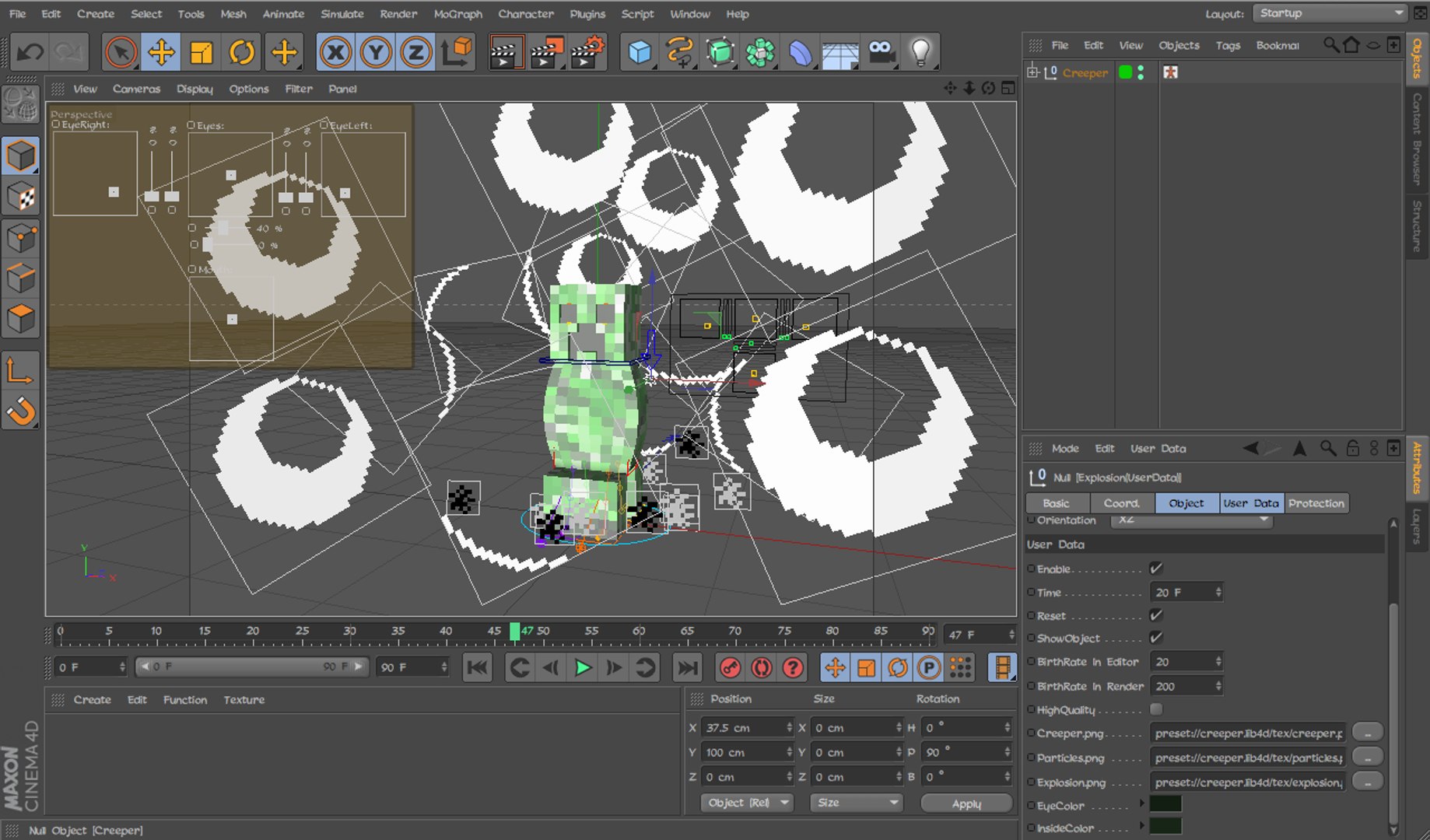The height and width of the screenshot is (840, 1430).
Task: Browse for Explosion.png texture file
Action: 1368,782
